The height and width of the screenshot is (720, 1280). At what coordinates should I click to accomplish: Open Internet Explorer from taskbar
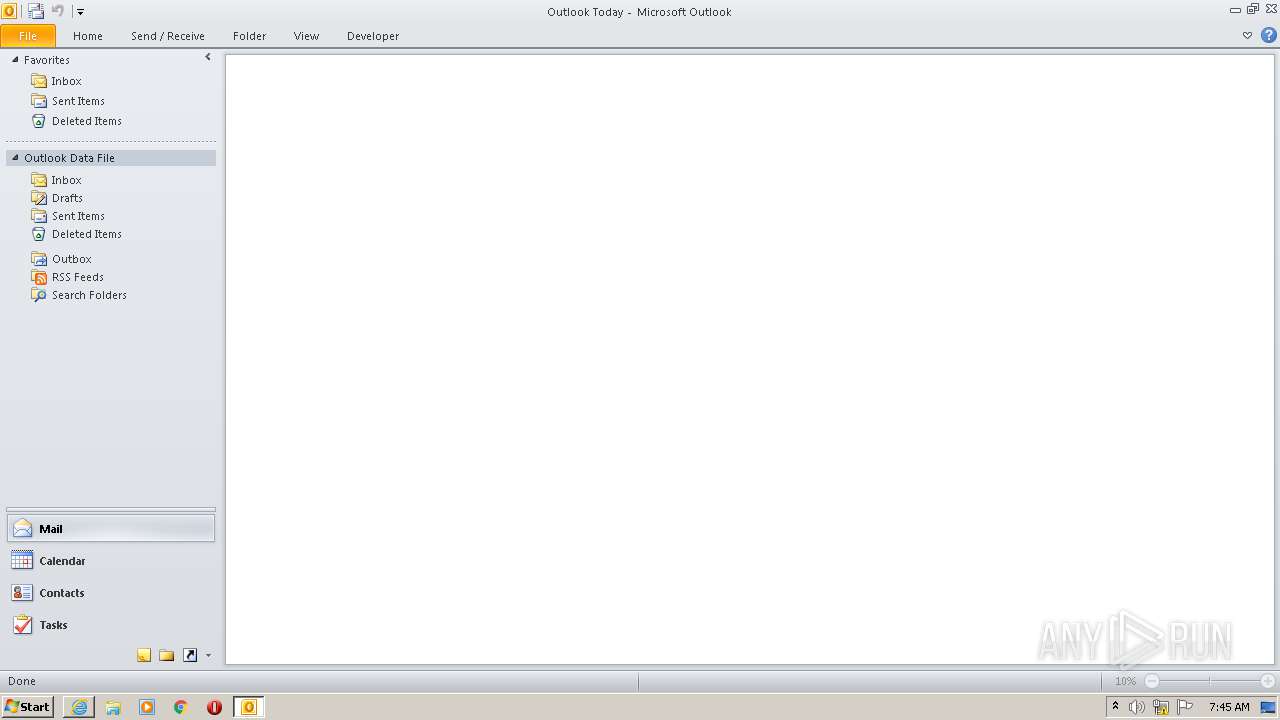click(x=79, y=707)
